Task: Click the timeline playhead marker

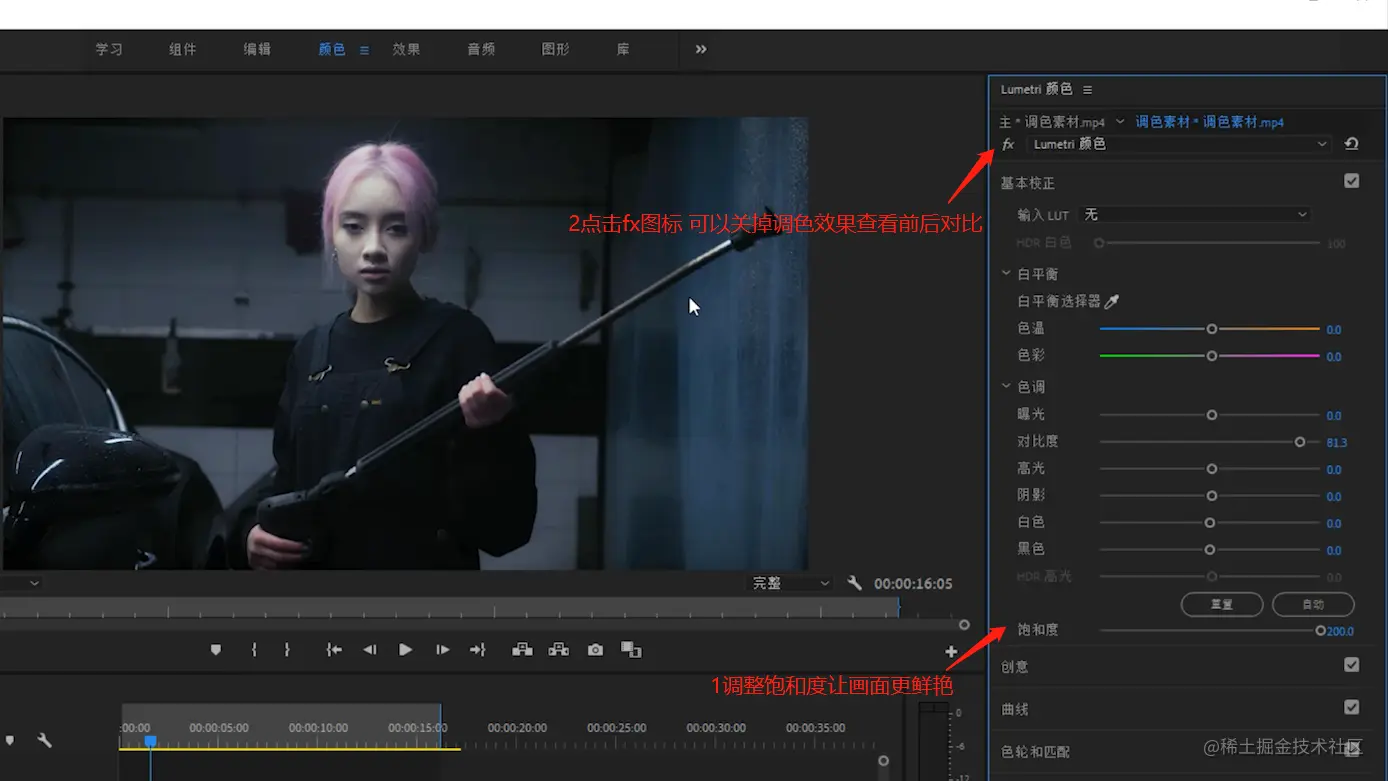Action: 150,741
